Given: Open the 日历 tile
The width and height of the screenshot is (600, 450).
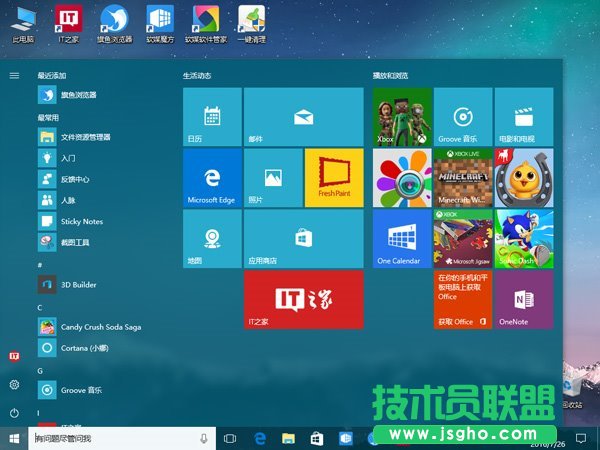Looking at the screenshot, I should click(x=212, y=117).
